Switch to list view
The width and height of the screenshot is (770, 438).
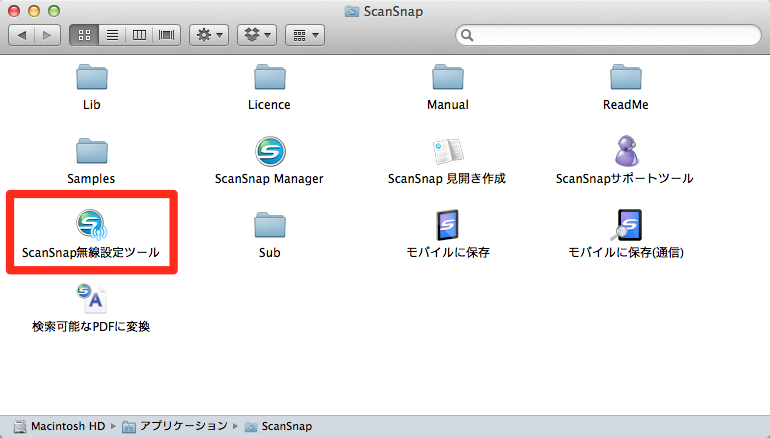[x=112, y=35]
